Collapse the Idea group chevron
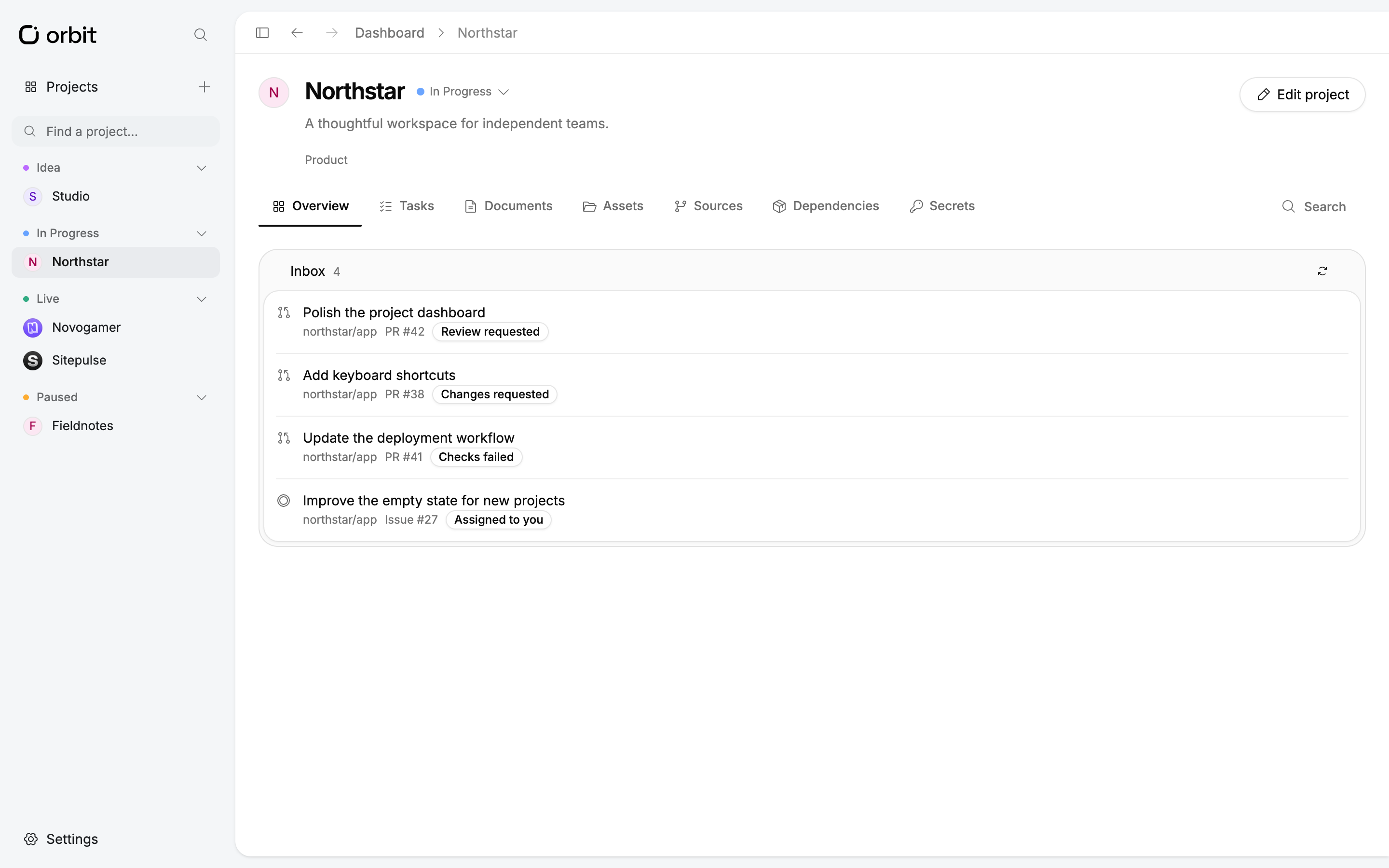Image resolution: width=1389 pixels, height=868 pixels. tap(202, 168)
